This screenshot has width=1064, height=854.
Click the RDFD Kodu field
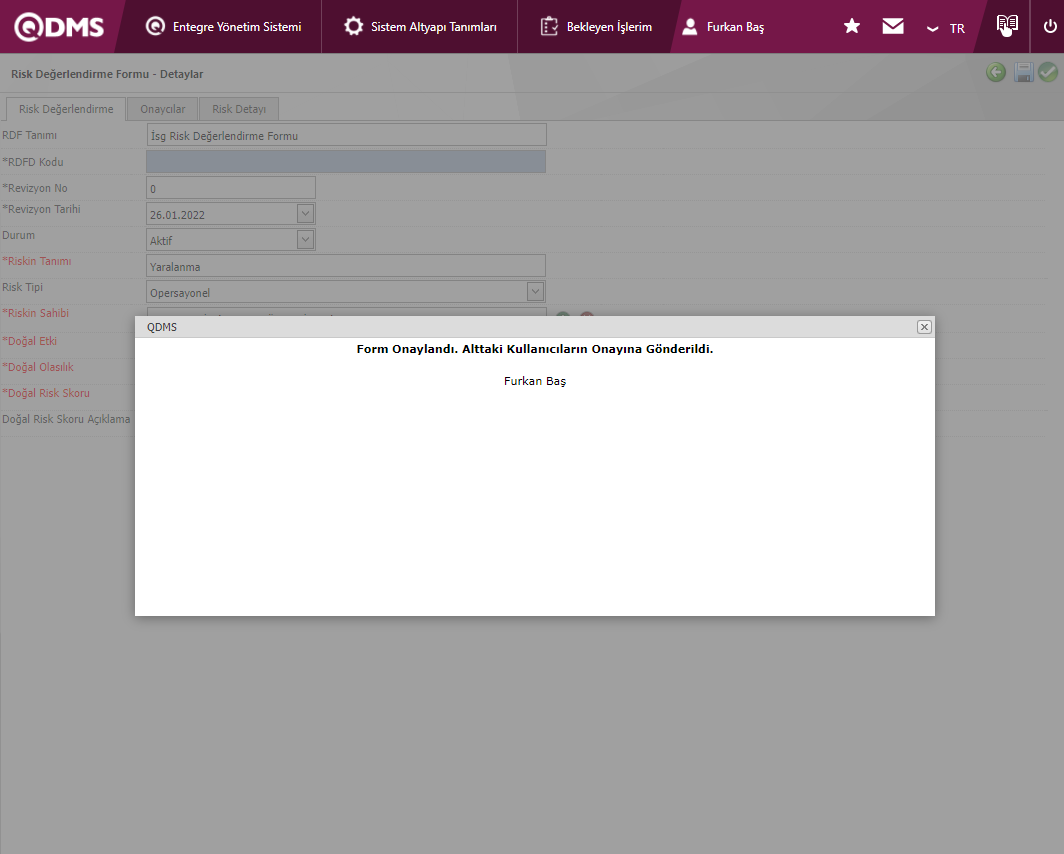346,161
